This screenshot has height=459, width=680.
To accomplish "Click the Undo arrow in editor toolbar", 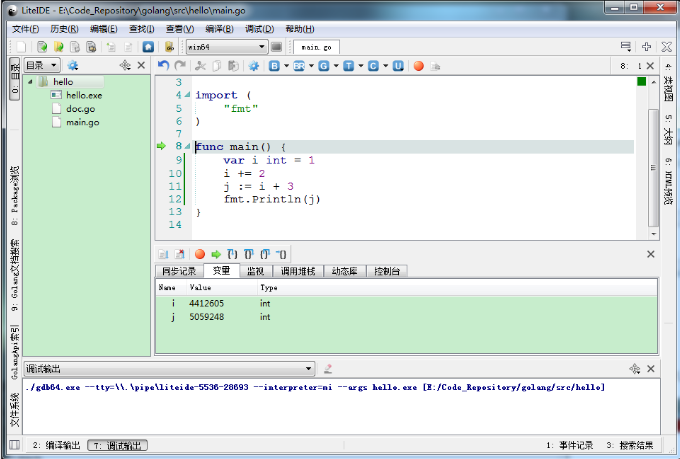I will (163, 66).
